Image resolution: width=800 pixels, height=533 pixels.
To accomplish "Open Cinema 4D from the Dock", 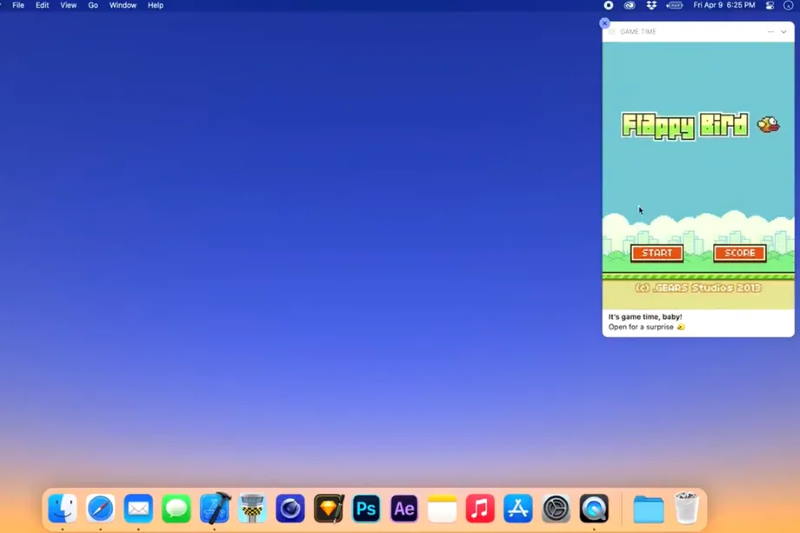I will [x=290, y=509].
